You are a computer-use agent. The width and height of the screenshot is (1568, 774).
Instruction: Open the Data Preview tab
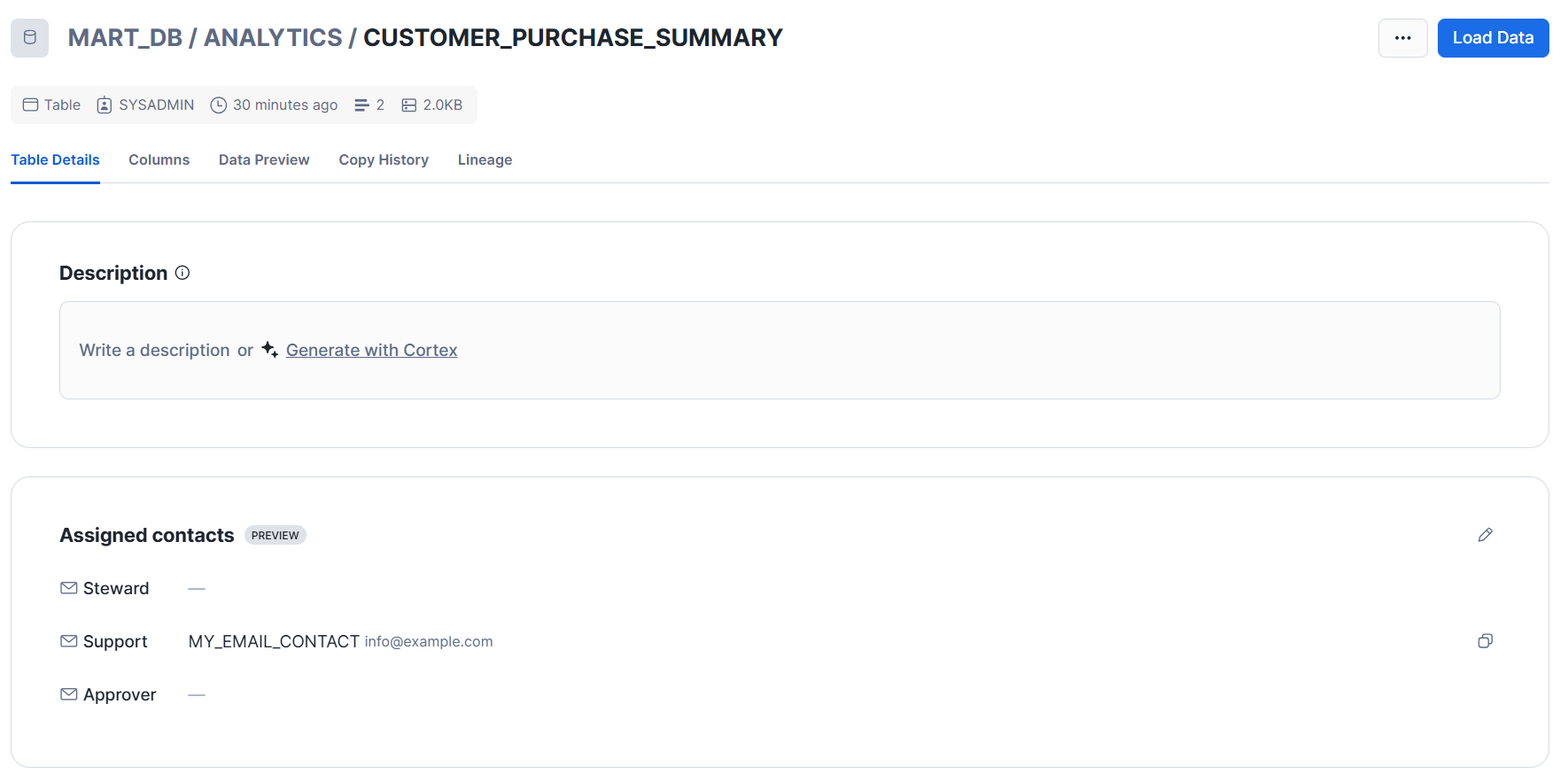click(x=264, y=159)
